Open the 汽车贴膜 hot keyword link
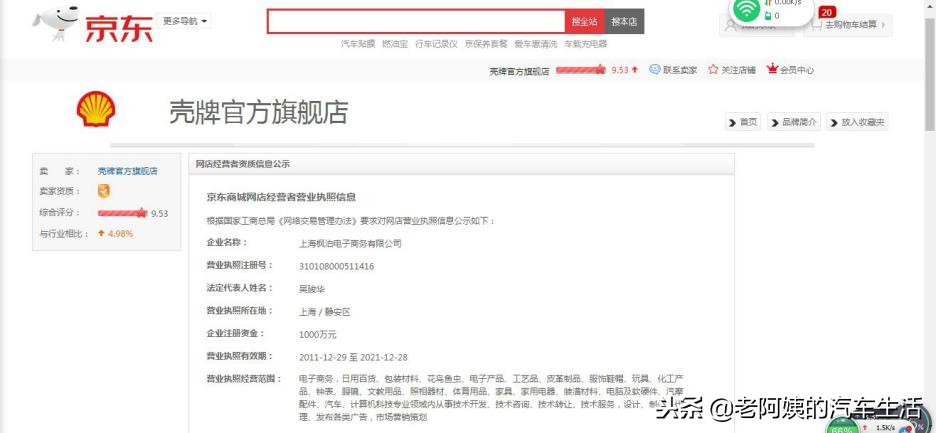The image size is (936, 433). pyautogui.click(x=358, y=44)
